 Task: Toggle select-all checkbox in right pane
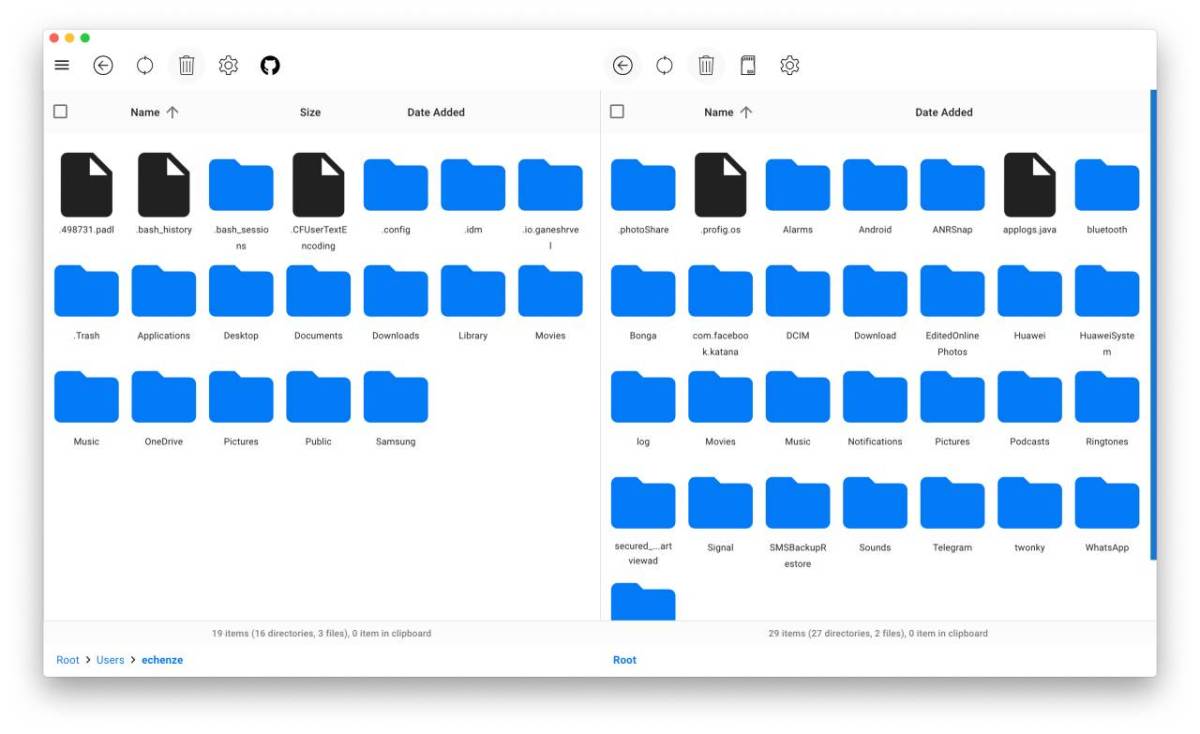click(x=617, y=111)
